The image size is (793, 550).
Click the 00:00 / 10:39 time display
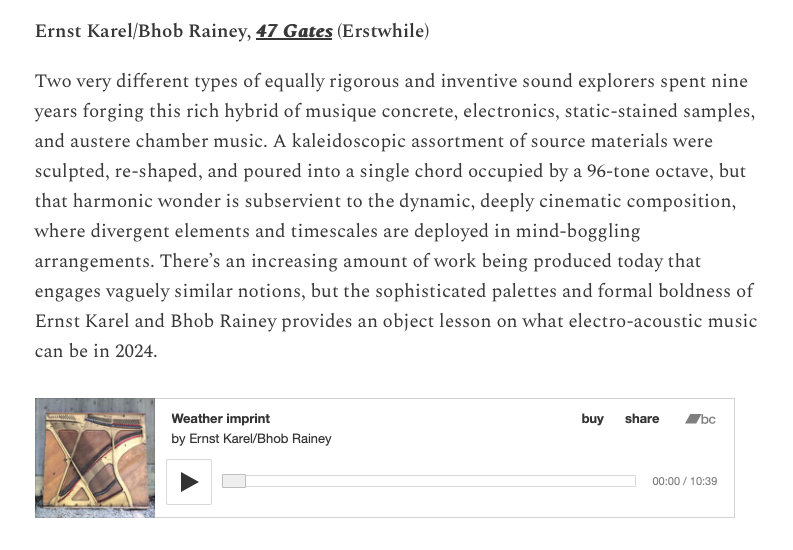684,481
